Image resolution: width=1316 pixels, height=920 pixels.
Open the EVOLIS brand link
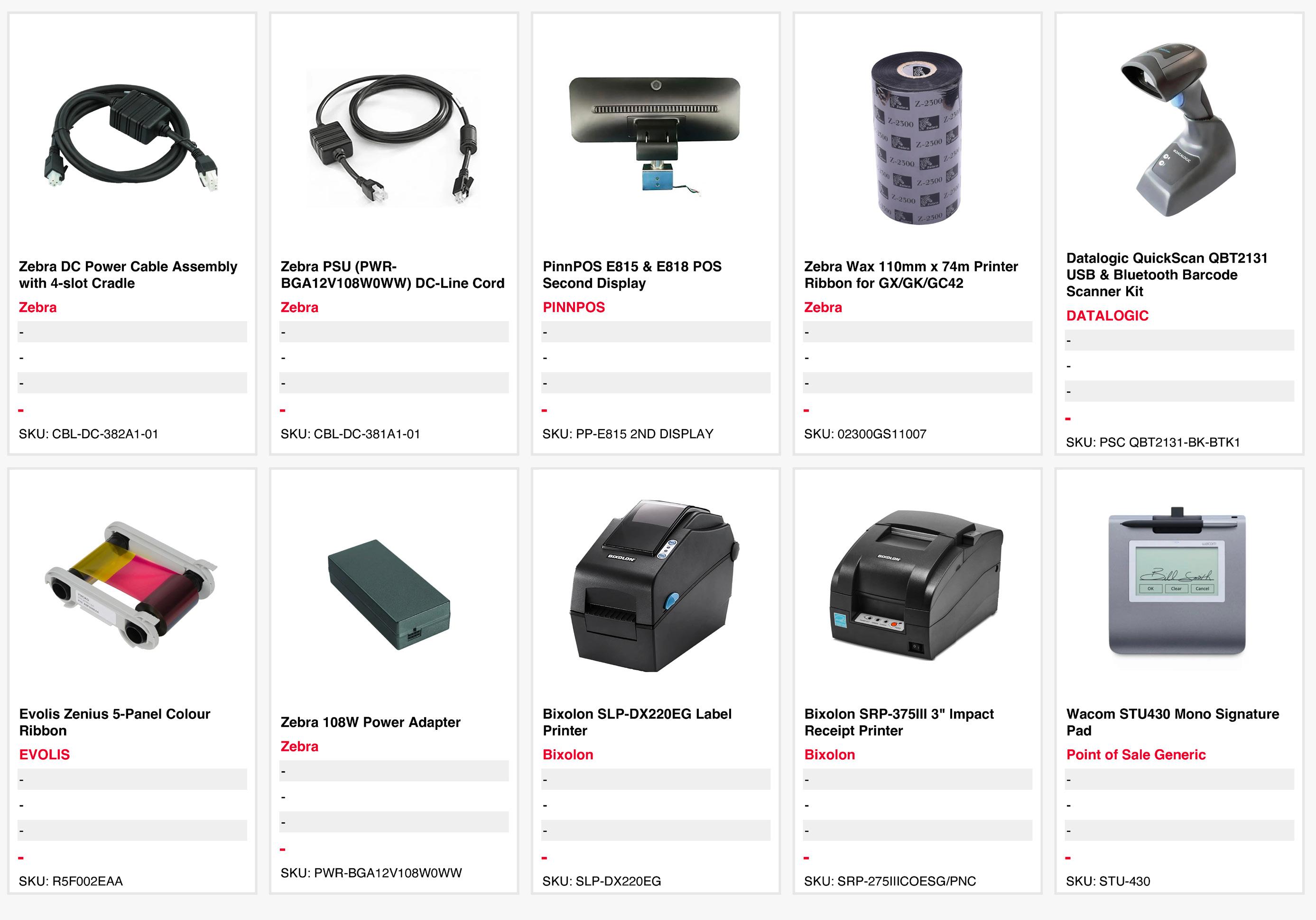pos(44,754)
